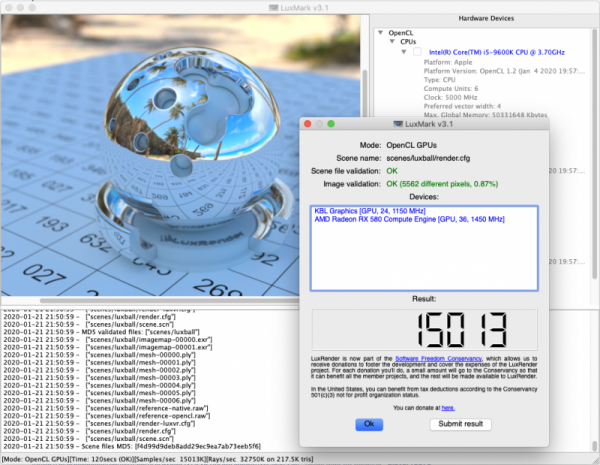The width and height of the screenshot is (600, 465).
Task: Click log line render-luxvr.cfg
Action: pyautogui.click(x=99, y=424)
